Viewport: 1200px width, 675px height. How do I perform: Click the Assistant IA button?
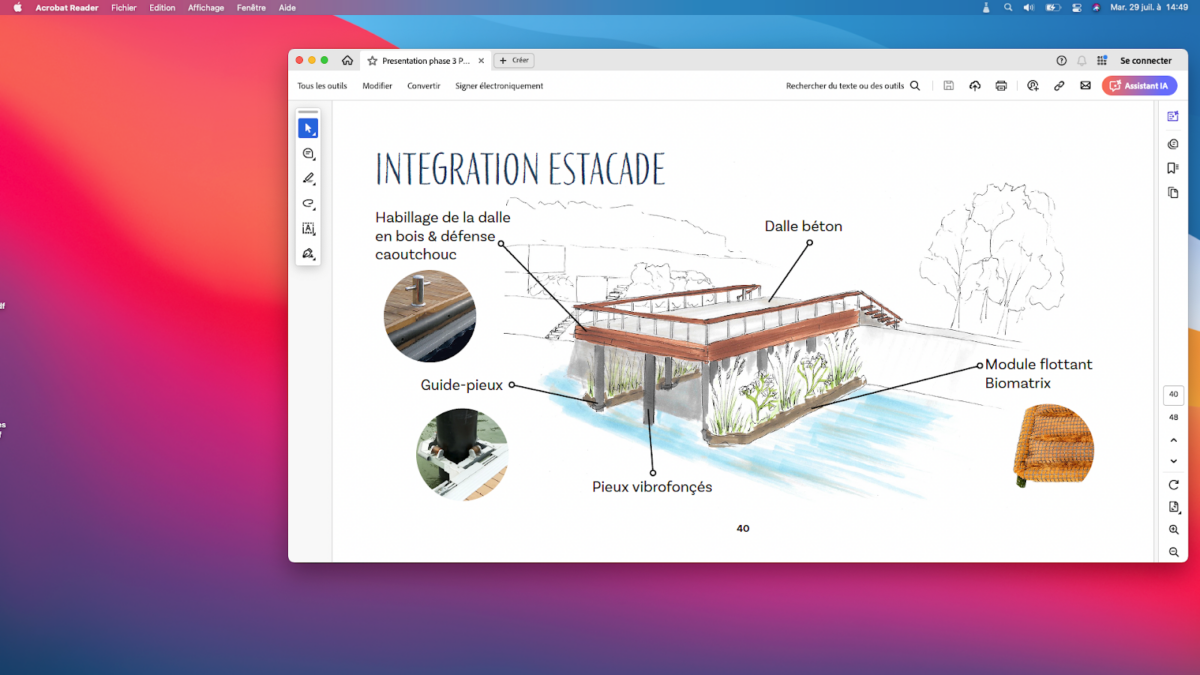[1139, 86]
